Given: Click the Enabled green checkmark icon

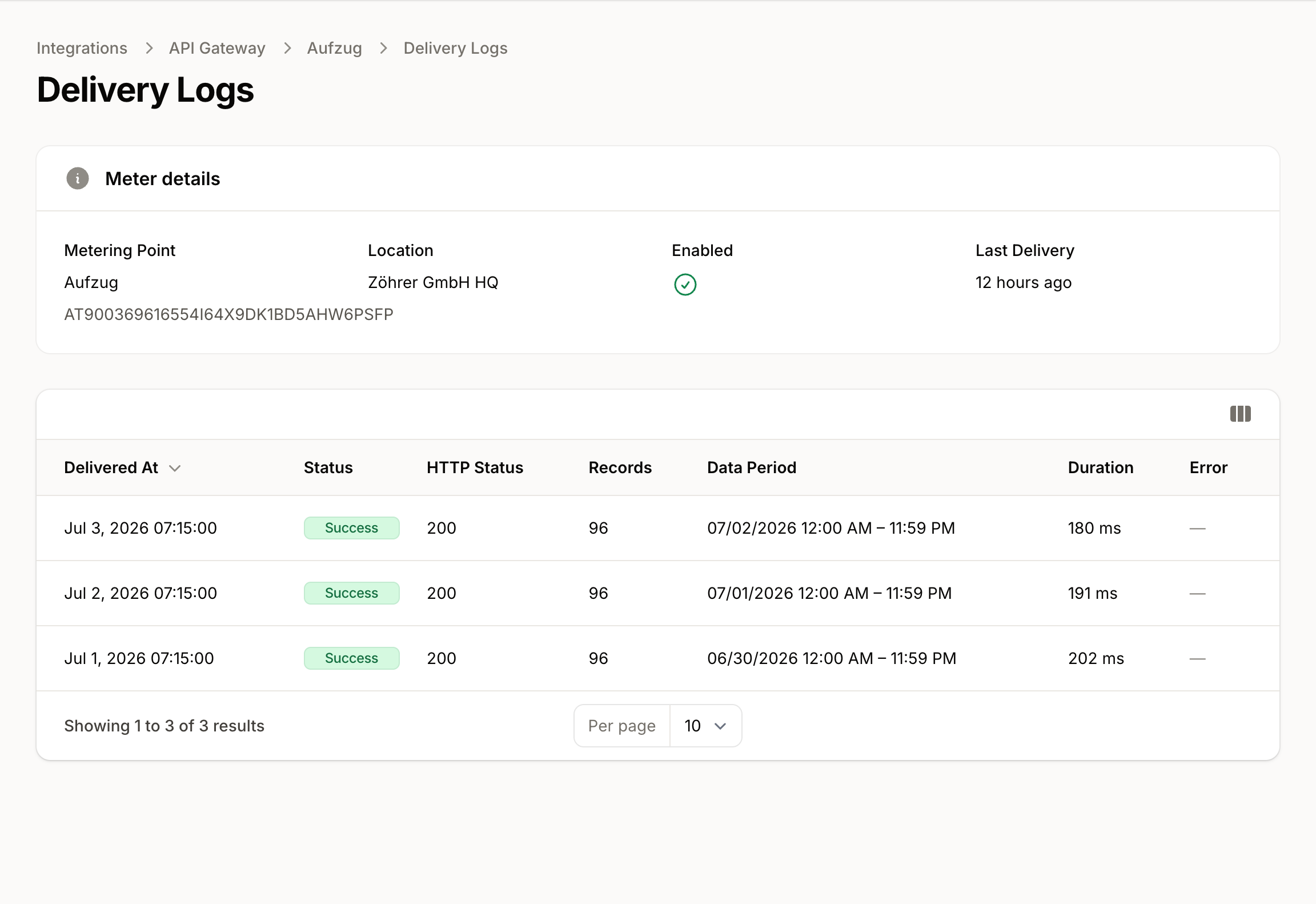Looking at the screenshot, I should point(685,284).
